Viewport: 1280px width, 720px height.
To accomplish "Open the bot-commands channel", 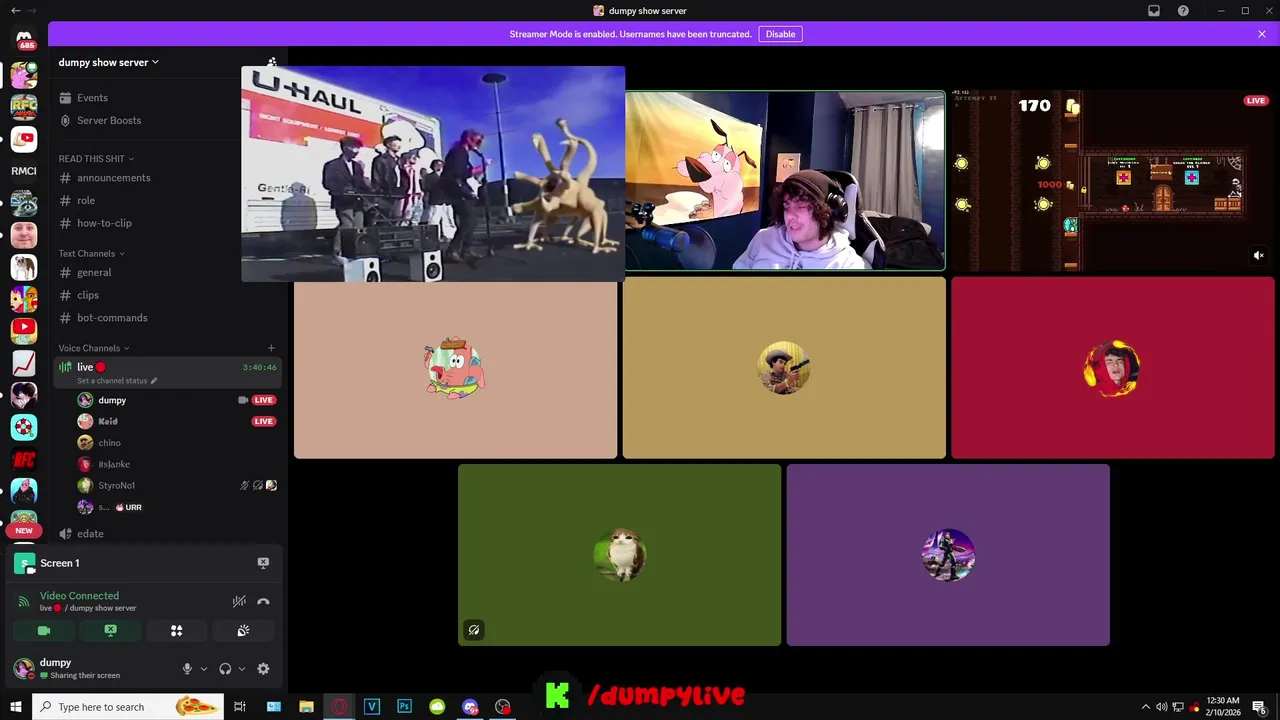I will pos(112,318).
